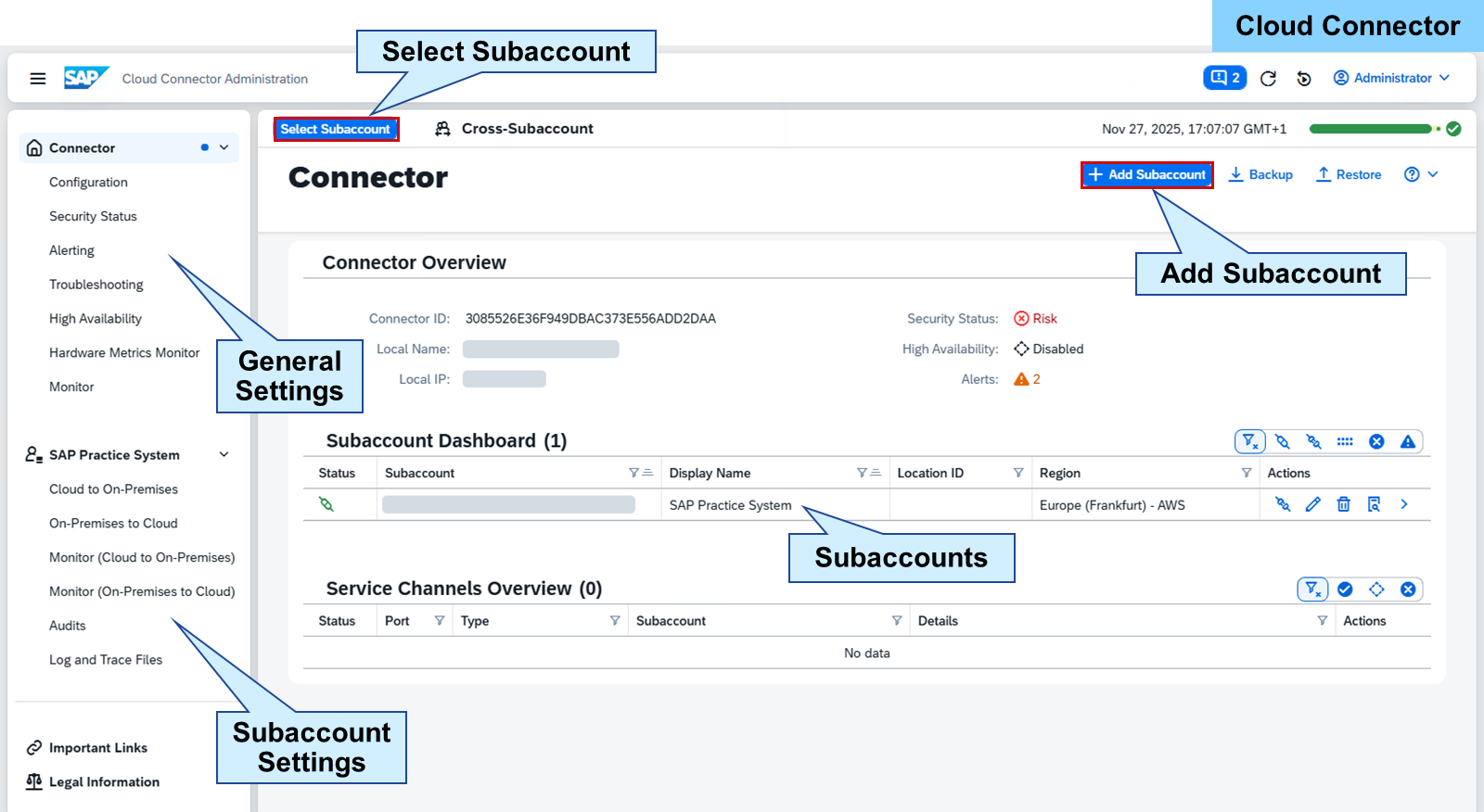The width and height of the screenshot is (1484, 812).
Task: Refresh the page with the reload icon
Action: tap(1268, 79)
